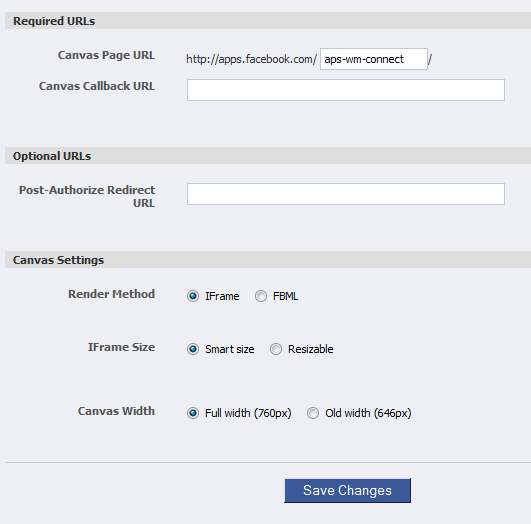
Task: Focus the Canvas Page URL field containing aps-wm-connect
Action: click(374, 59)
